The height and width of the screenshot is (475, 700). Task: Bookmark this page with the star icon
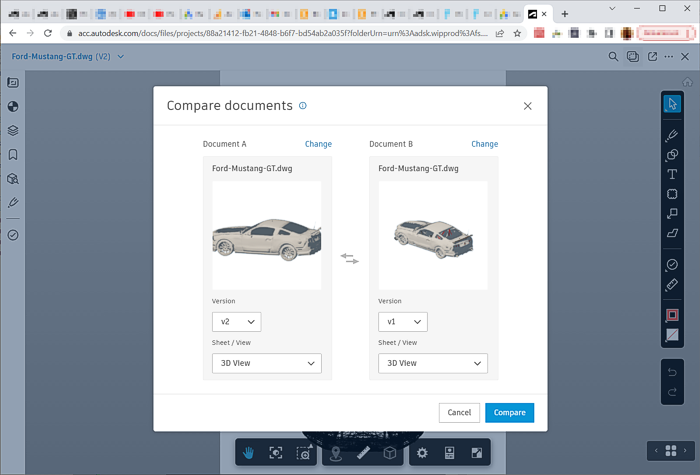[x=517, y=33]
